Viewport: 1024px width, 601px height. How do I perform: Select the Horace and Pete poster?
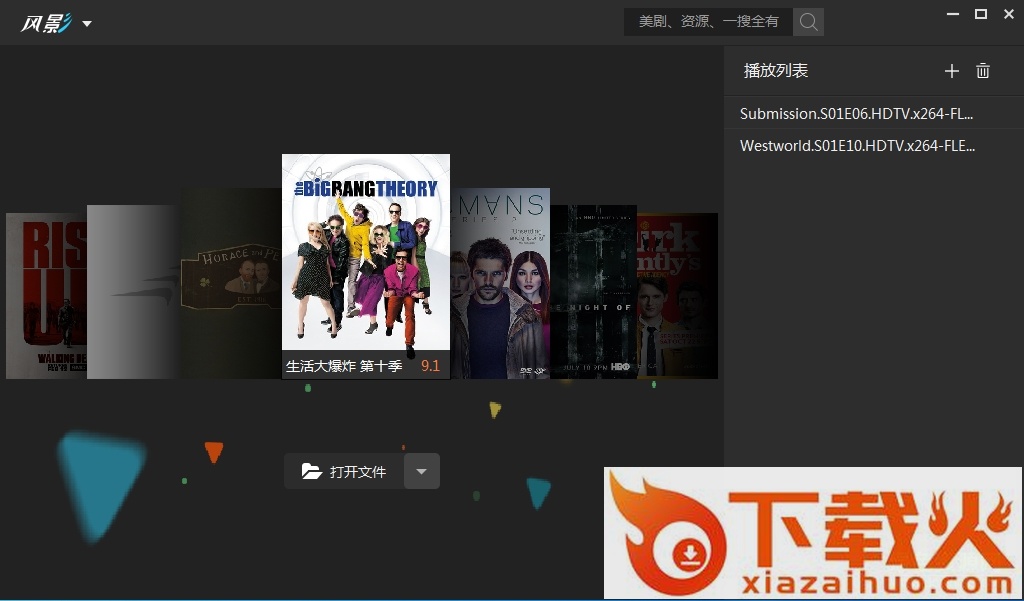(231, 284)
